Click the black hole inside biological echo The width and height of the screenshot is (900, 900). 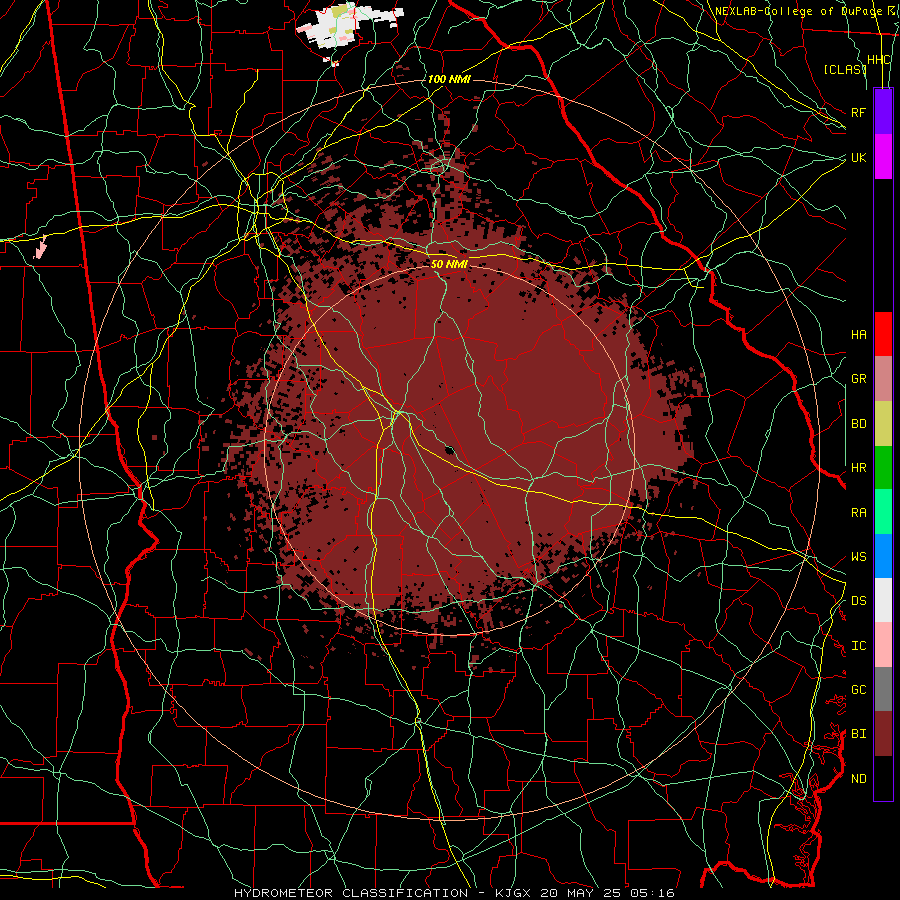click(x=450, y=449)
